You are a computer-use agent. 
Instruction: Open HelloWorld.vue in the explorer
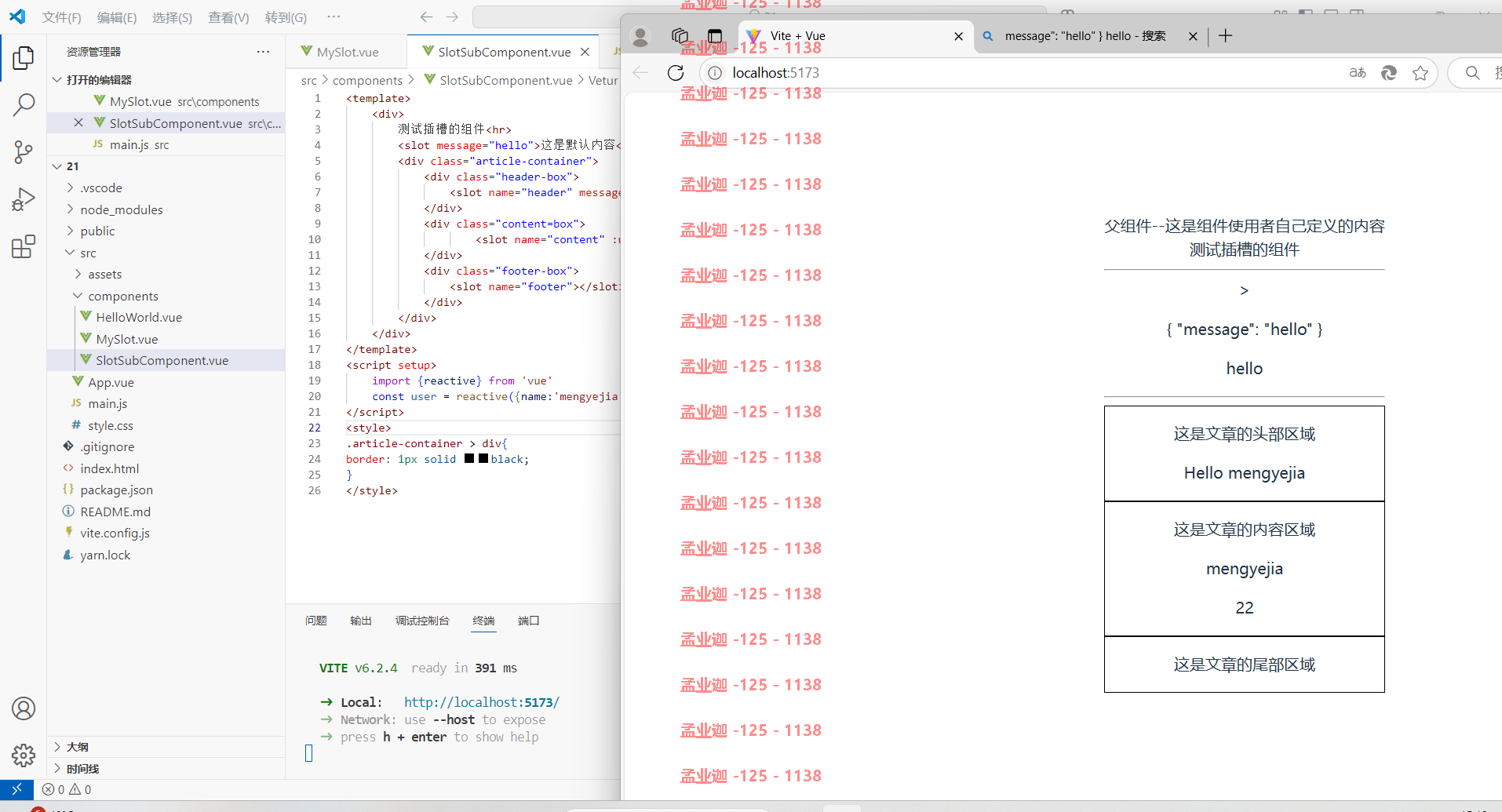tap(139, 317)
